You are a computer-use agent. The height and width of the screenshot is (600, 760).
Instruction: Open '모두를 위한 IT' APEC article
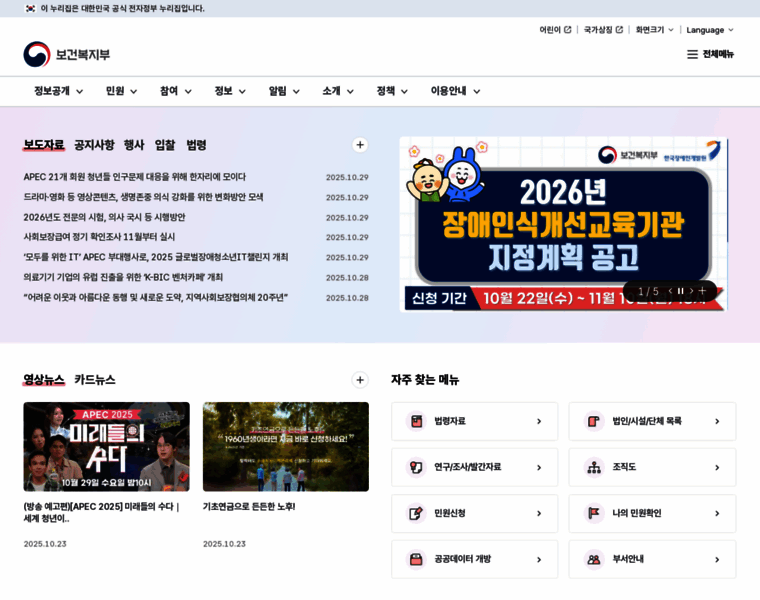pos(156,257)
